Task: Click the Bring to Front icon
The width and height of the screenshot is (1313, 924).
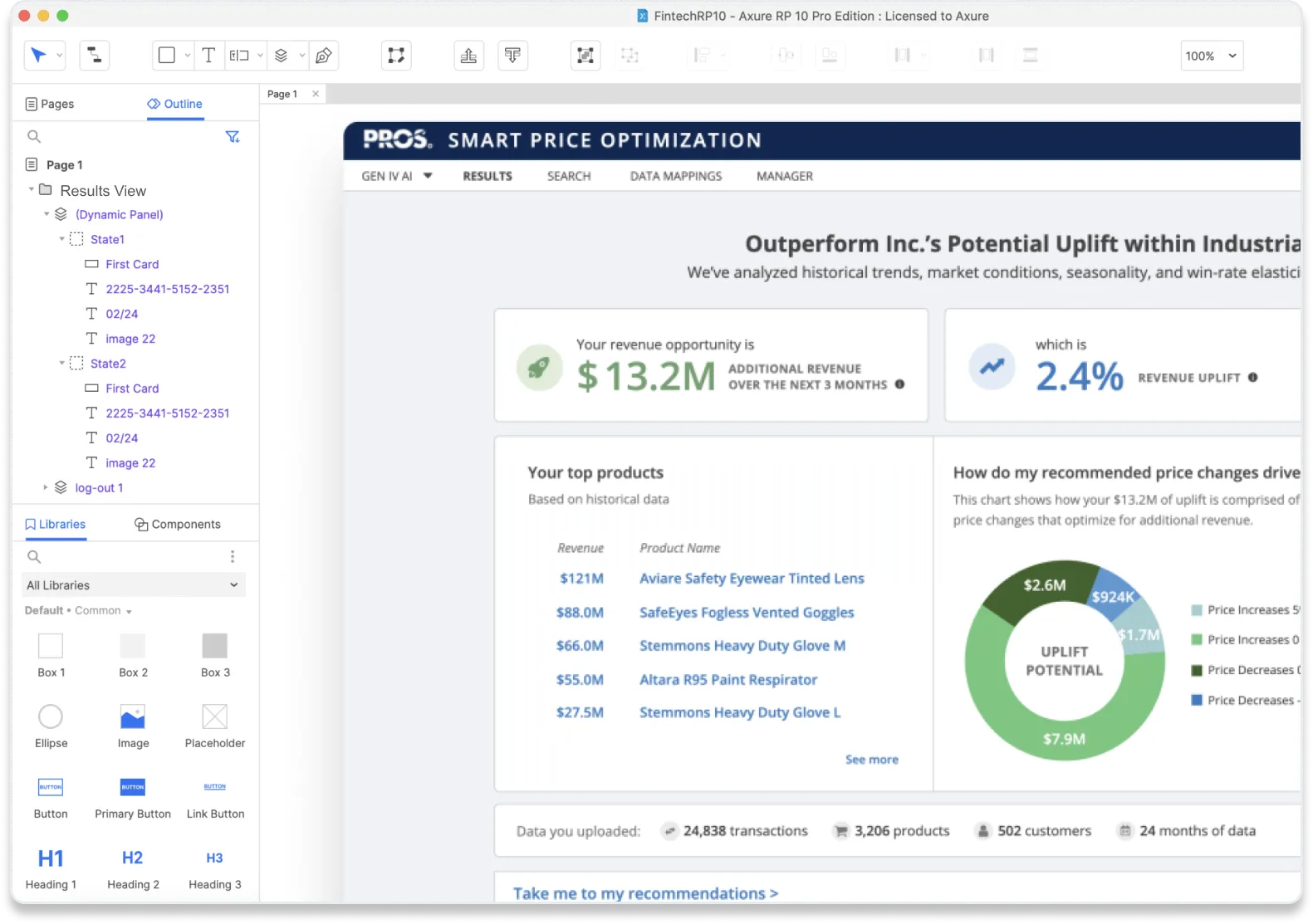Action: click(468, 56)
